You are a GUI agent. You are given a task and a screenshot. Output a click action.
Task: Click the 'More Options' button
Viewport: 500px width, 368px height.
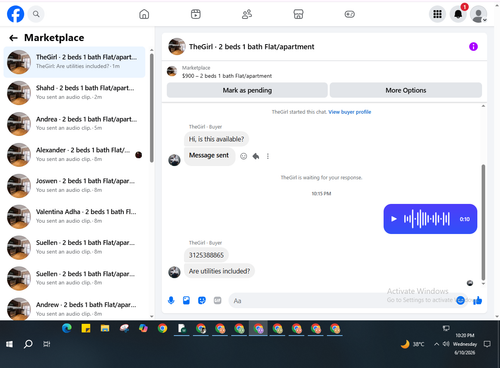[406, 90]
